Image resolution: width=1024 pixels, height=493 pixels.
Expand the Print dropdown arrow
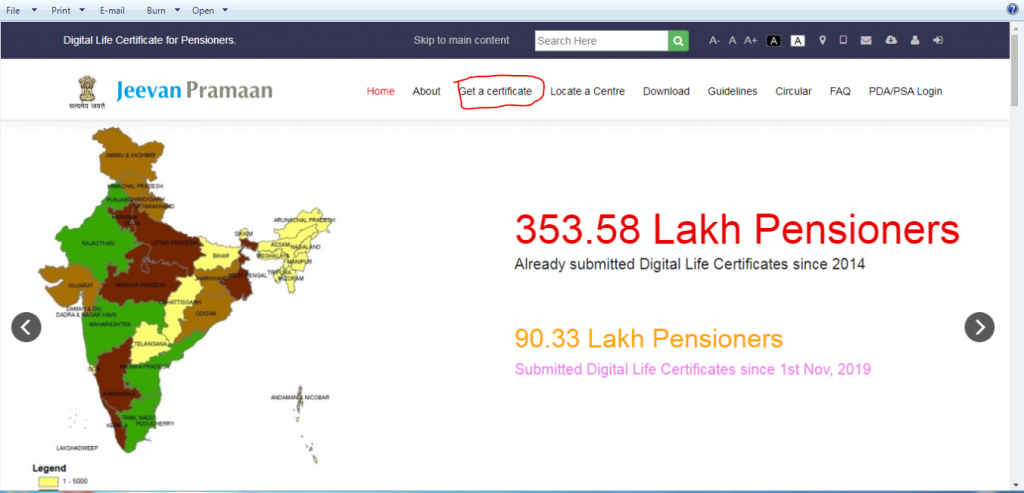tap(80, 10)
